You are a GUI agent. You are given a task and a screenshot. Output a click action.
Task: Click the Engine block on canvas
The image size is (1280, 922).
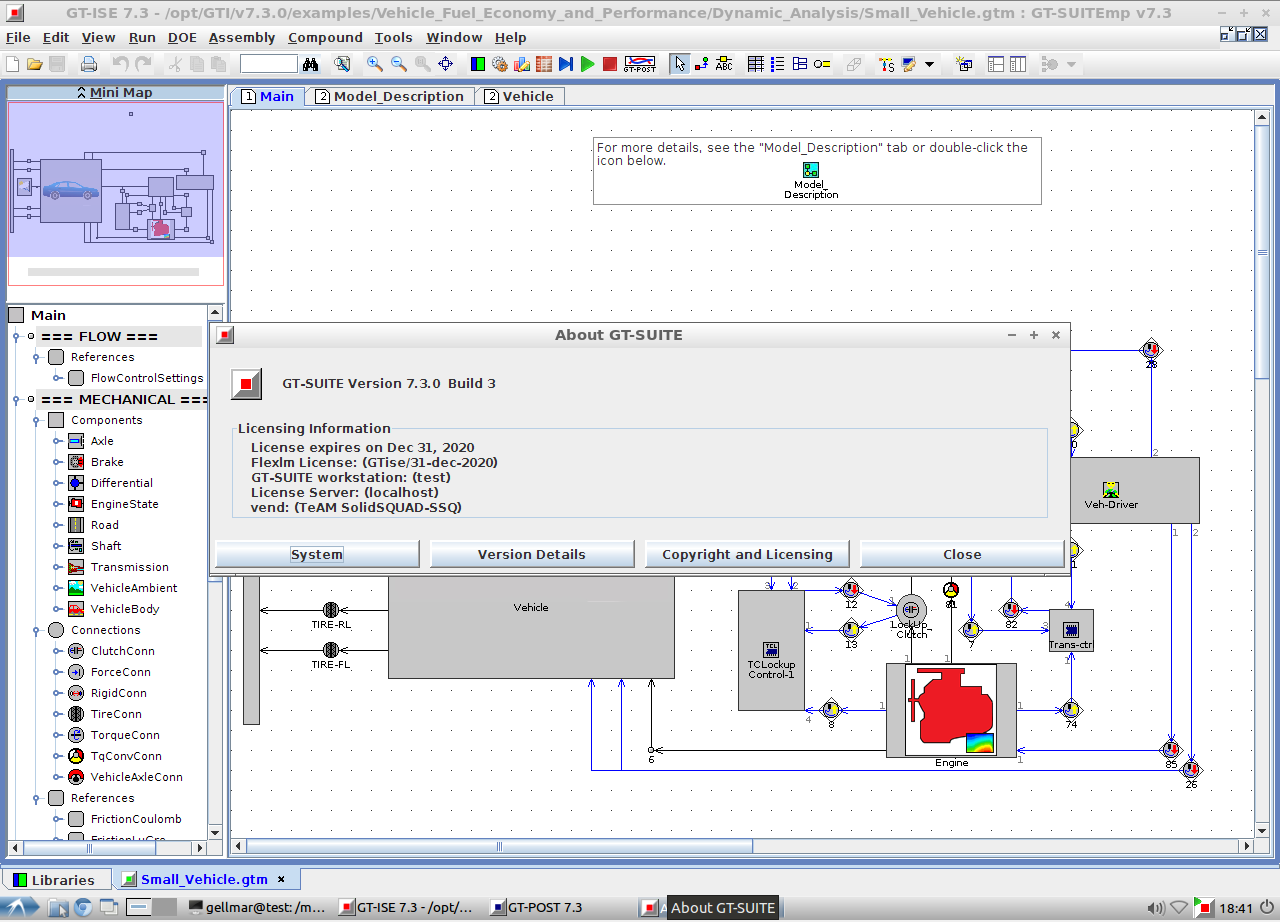(951, 709)
